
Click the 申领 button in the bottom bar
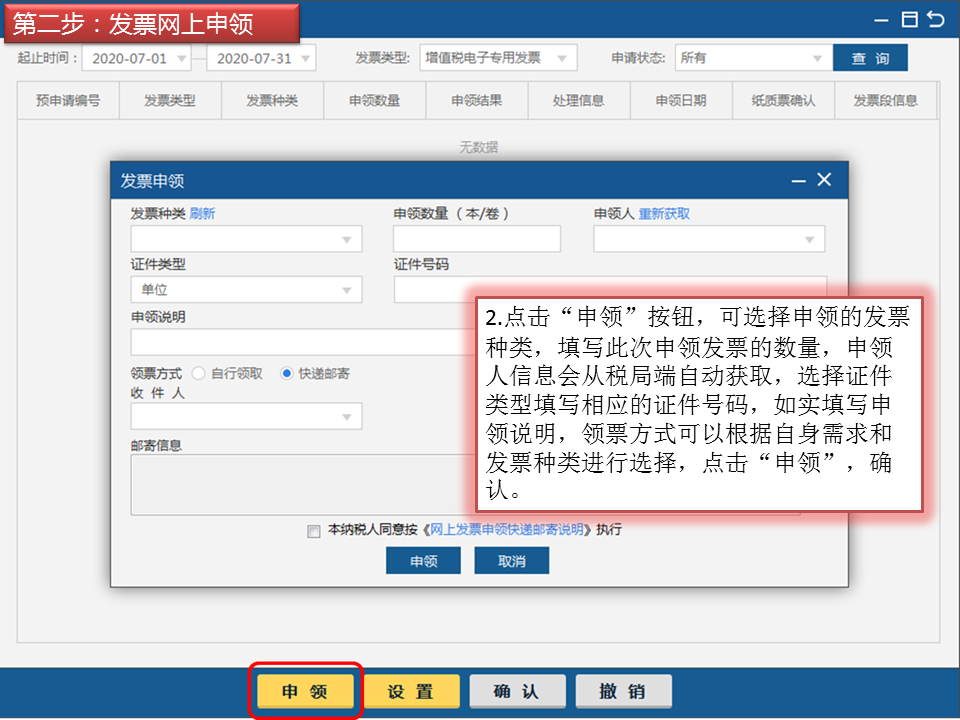[x=305, y=691]
